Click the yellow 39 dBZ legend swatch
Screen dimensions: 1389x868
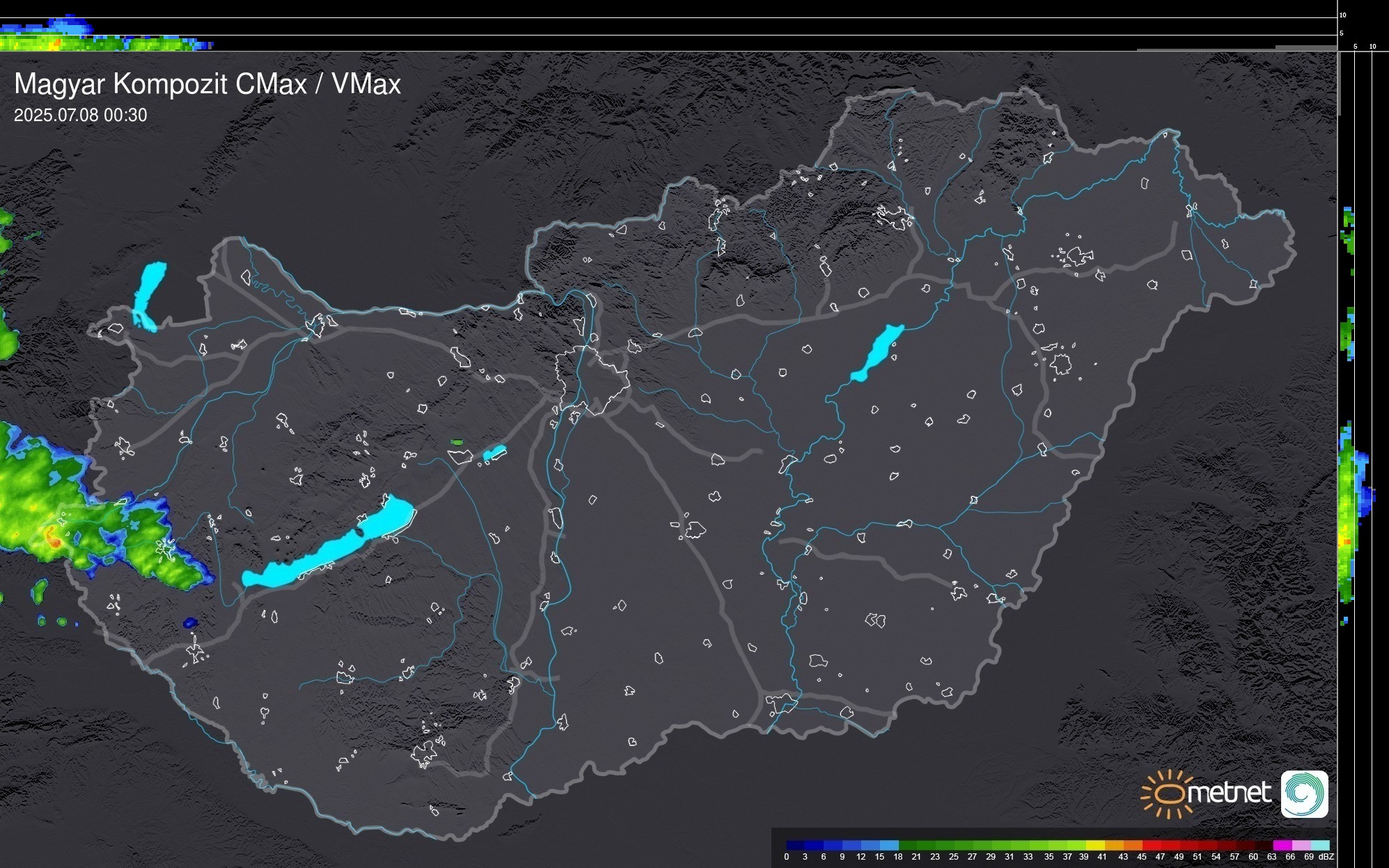click(x=1094, y=845)
